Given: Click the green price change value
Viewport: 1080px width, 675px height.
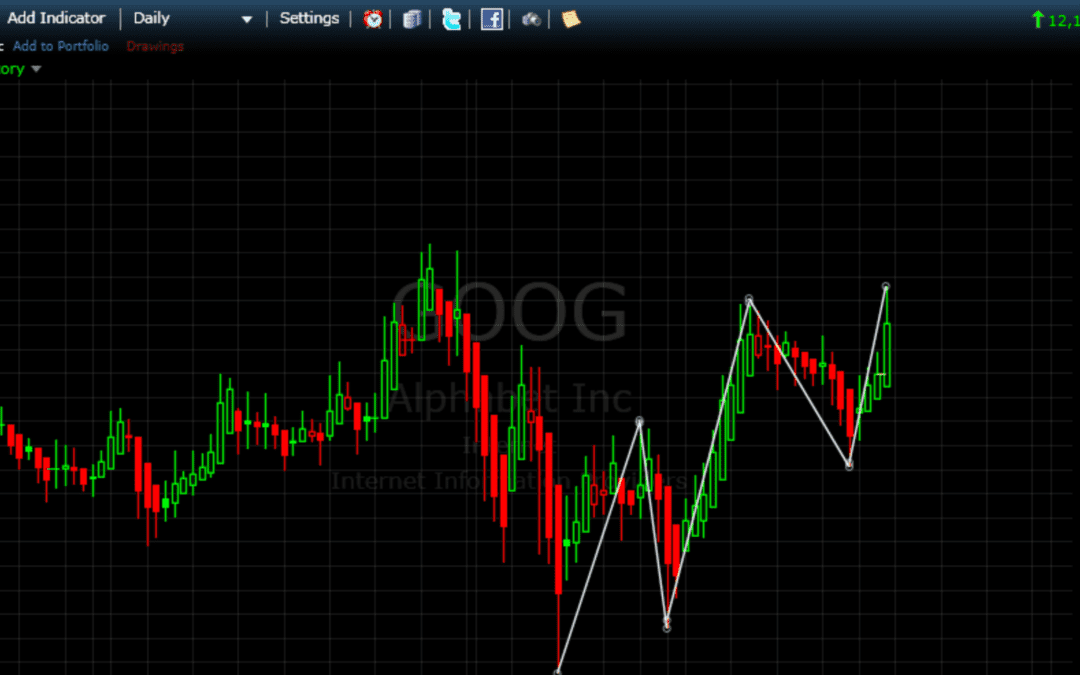Looking at the screenshot, I should (1063, 20).
